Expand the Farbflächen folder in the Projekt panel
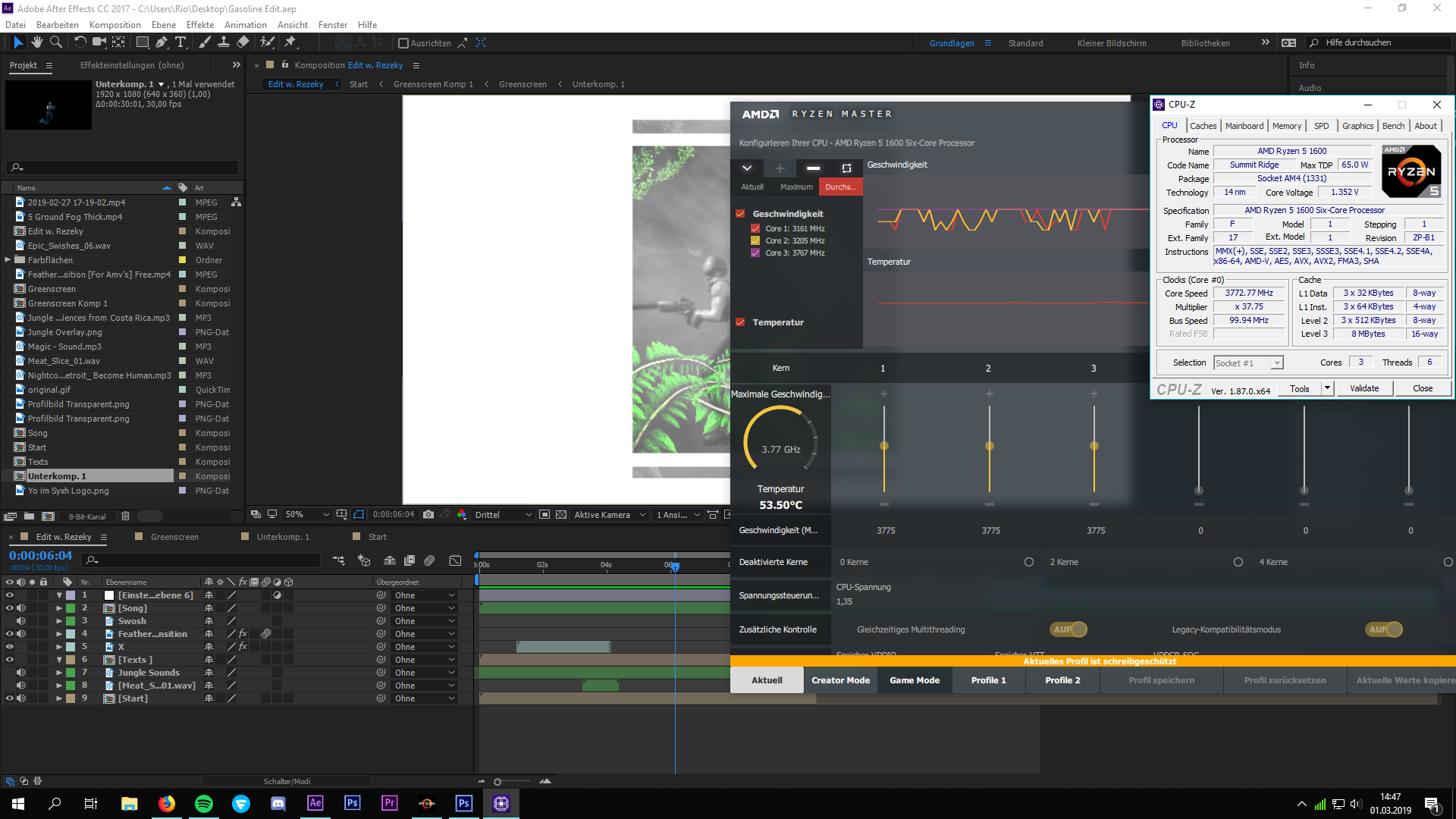Screen dimensions: 1456x819 coord(8,259)
